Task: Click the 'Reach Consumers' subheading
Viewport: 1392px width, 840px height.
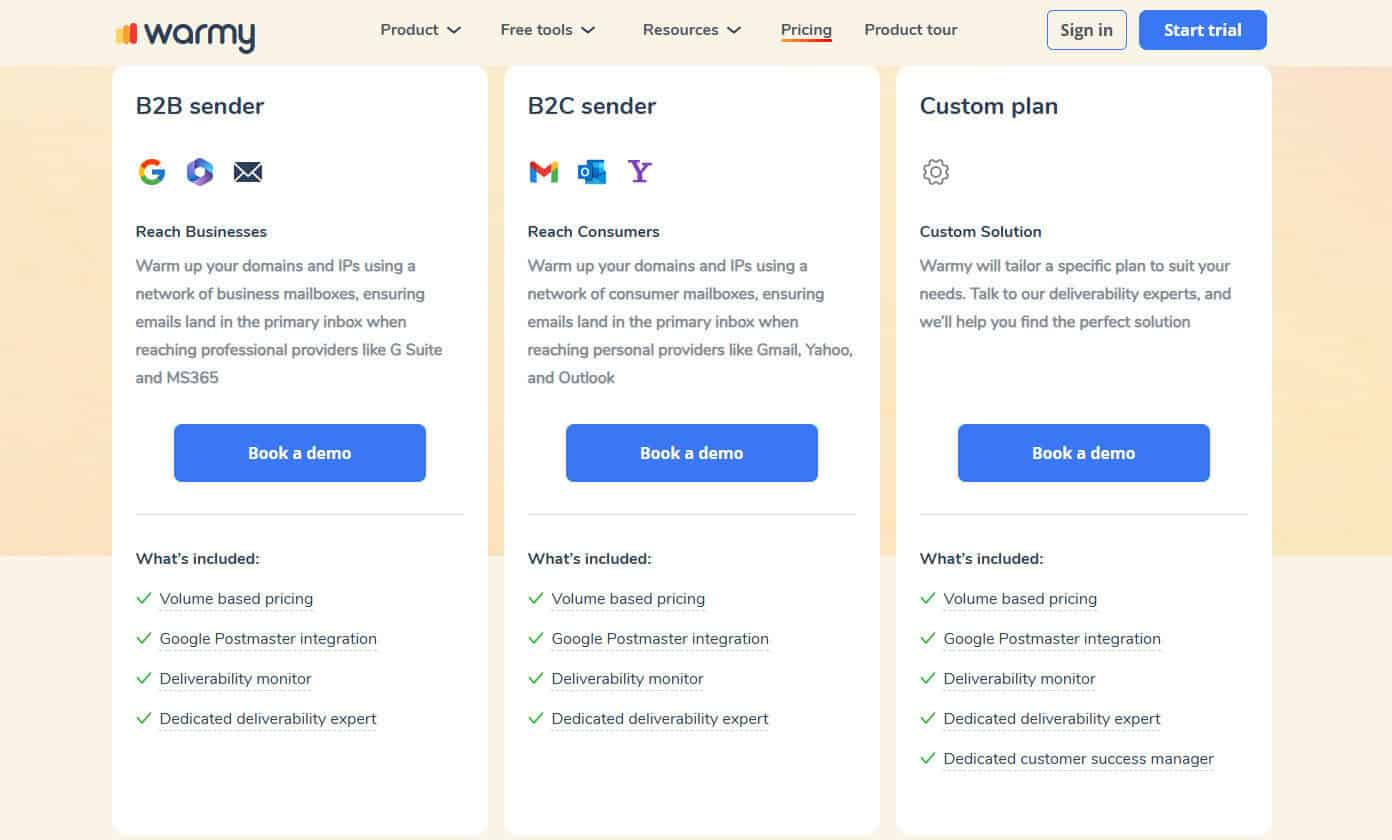Action: pyautogui.click(x=594, y=231)
